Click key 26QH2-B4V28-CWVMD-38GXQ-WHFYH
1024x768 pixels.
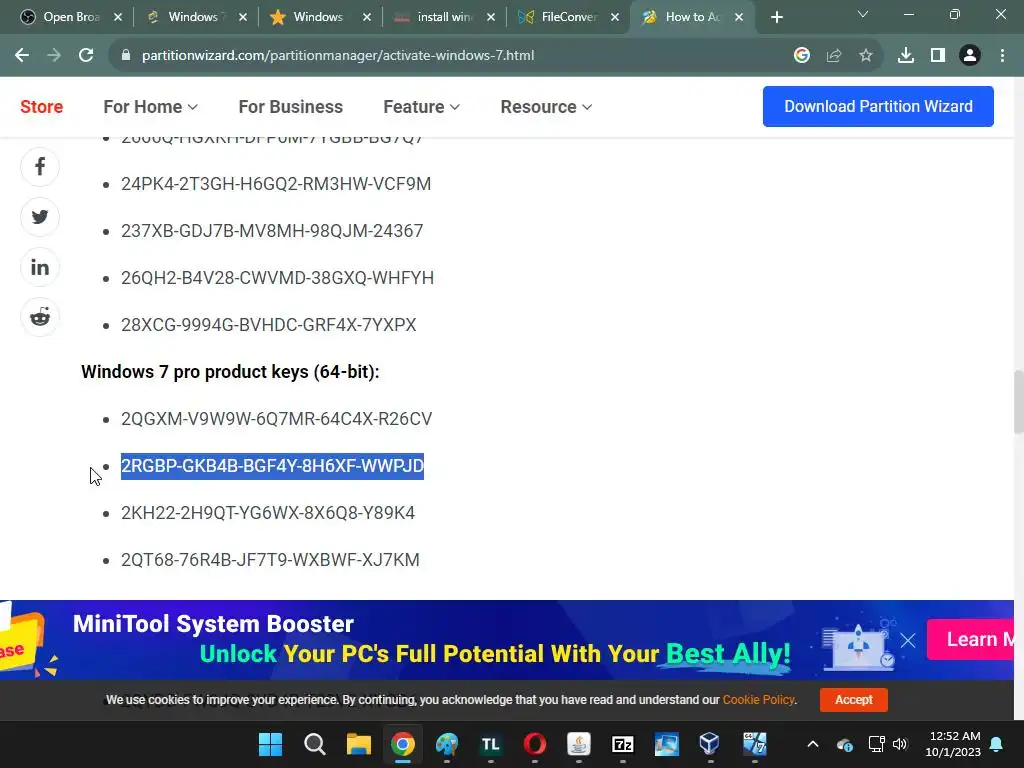(x=277, y=278)
